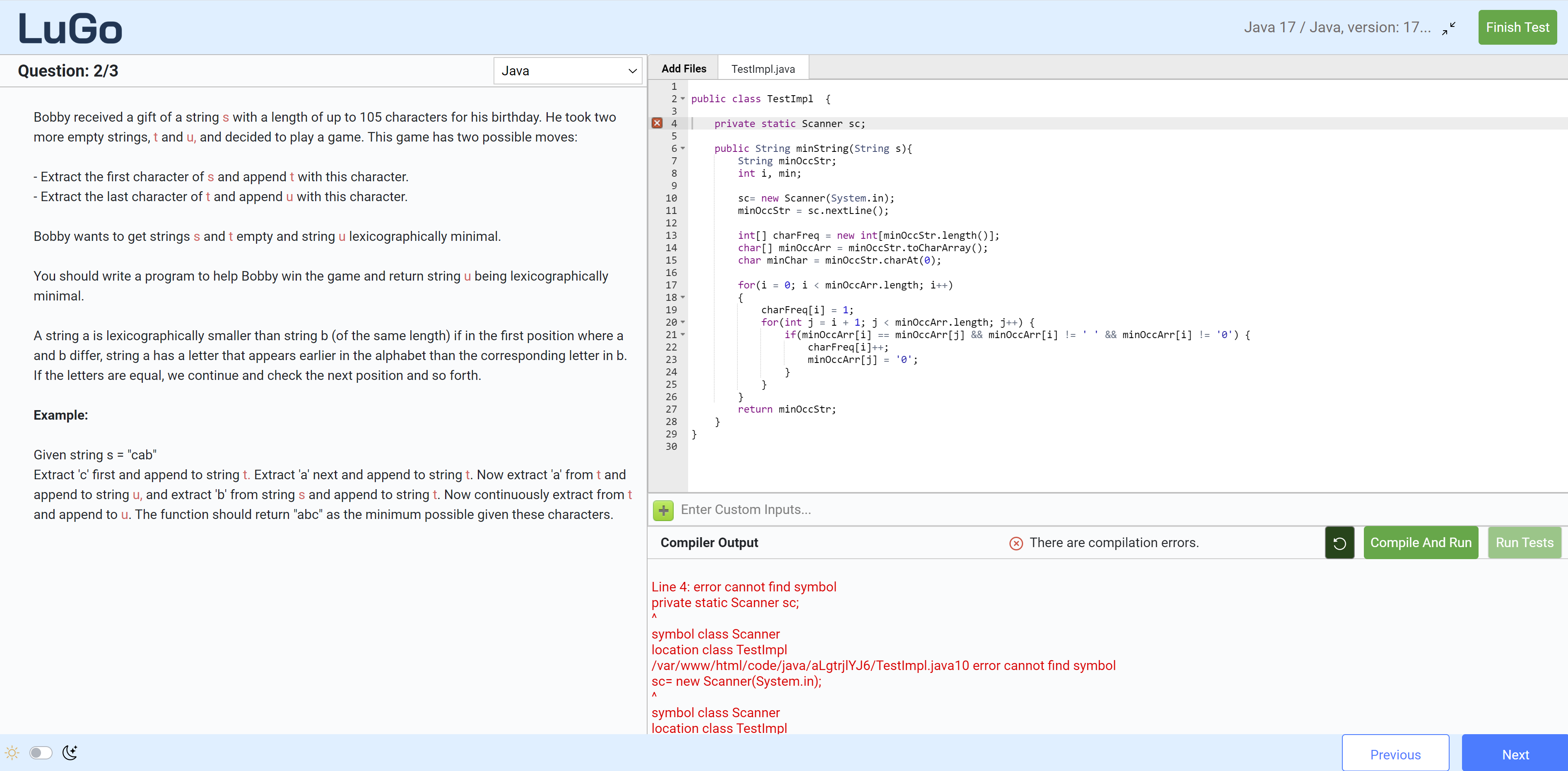
Task: Collapse the class fold arrow on line 2
Action: [682, 98]
